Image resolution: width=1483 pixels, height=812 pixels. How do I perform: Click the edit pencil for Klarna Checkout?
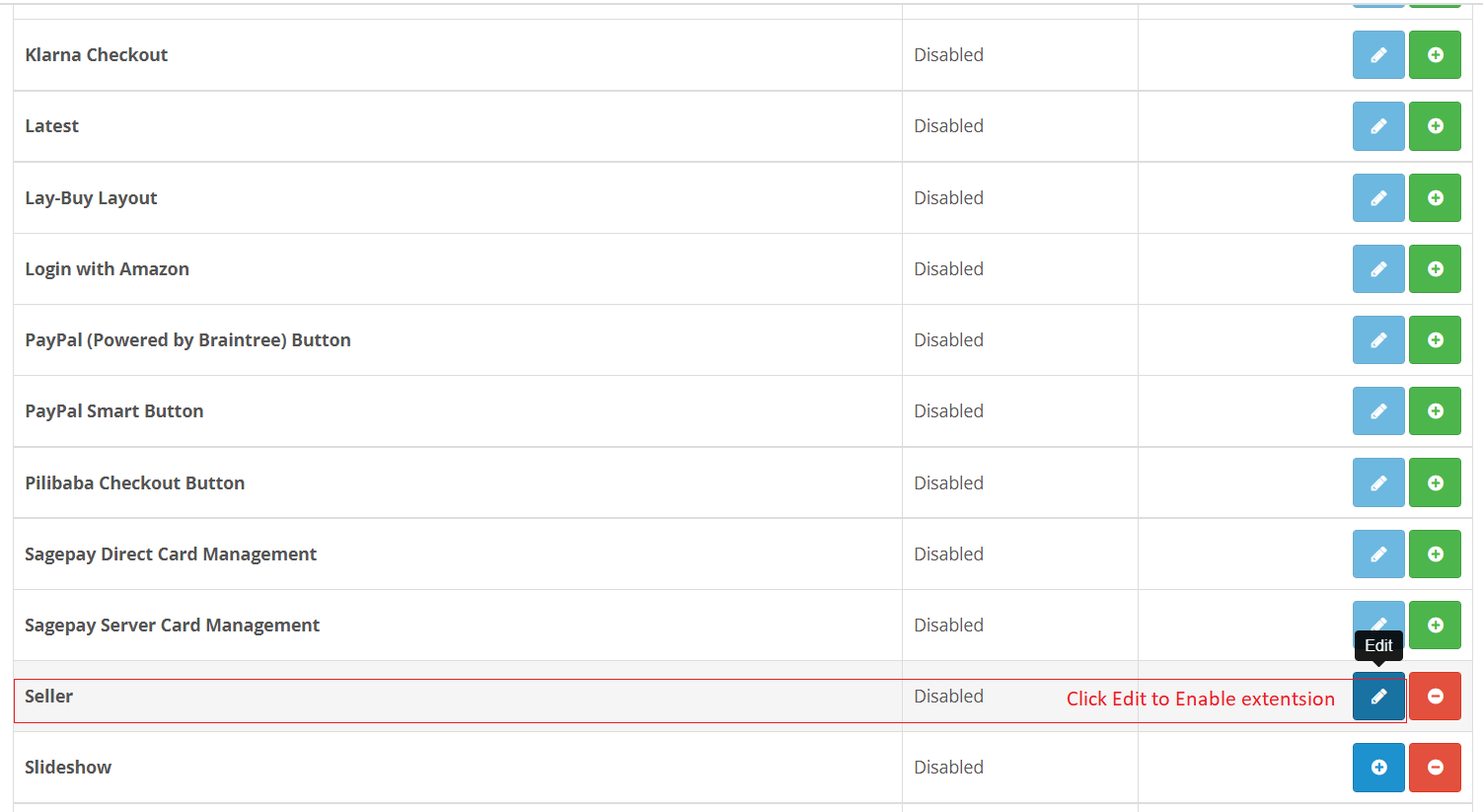tap(1378, 55)
